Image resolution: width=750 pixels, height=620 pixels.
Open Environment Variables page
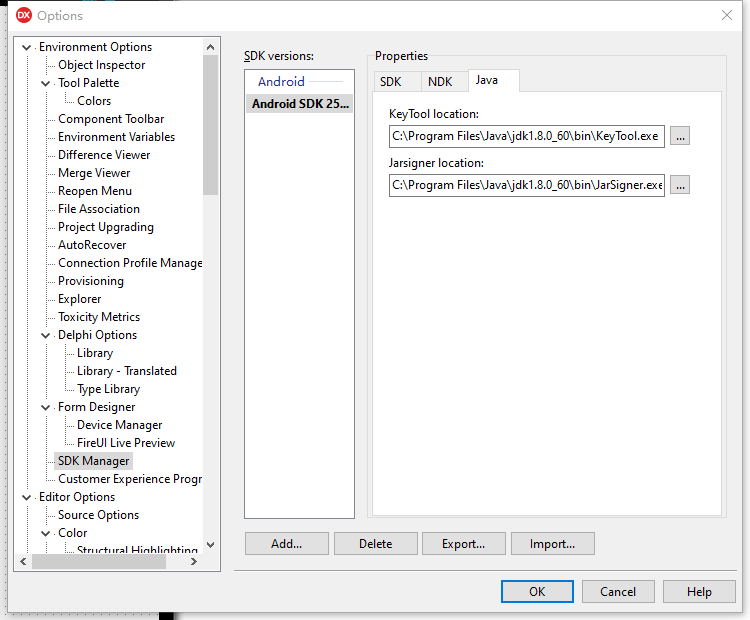pos(116,137)
